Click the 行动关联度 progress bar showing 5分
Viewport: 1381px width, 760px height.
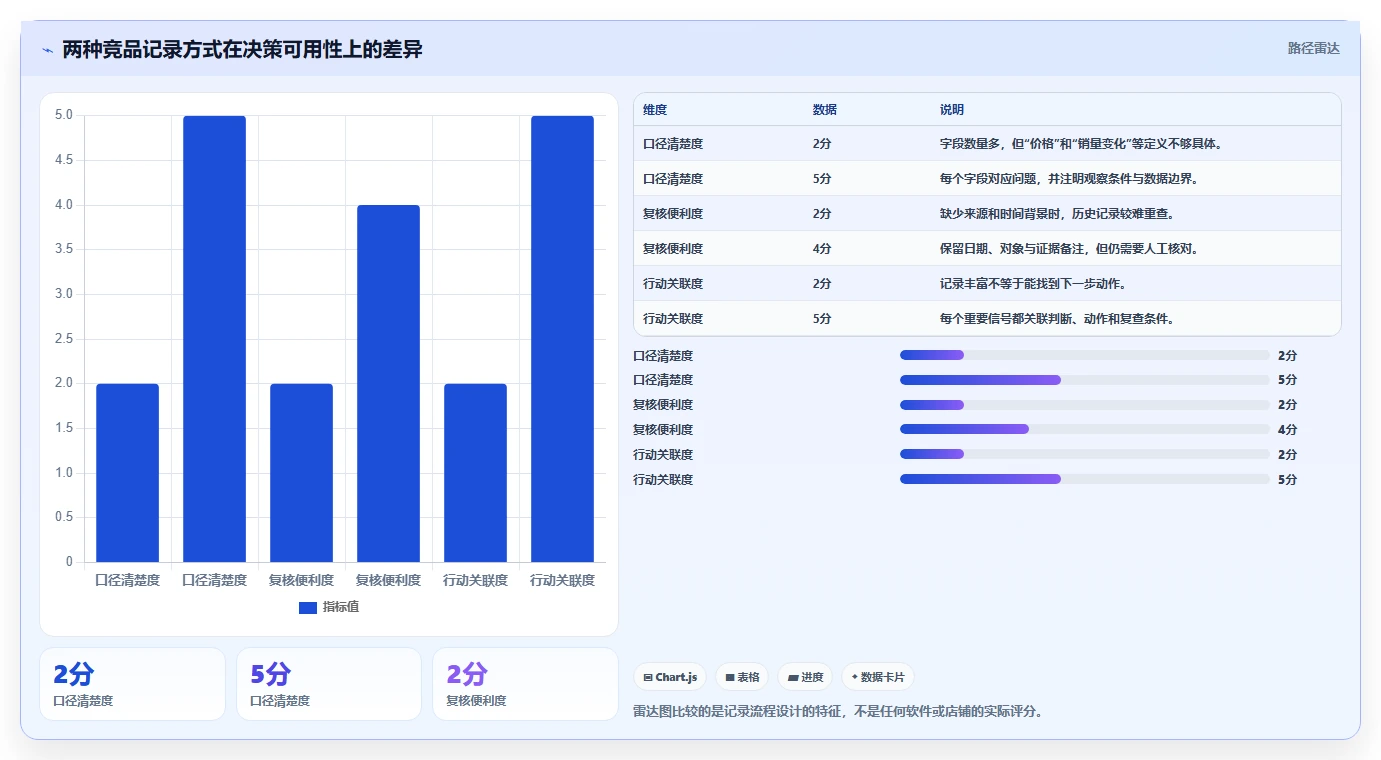coord(1085,479)
